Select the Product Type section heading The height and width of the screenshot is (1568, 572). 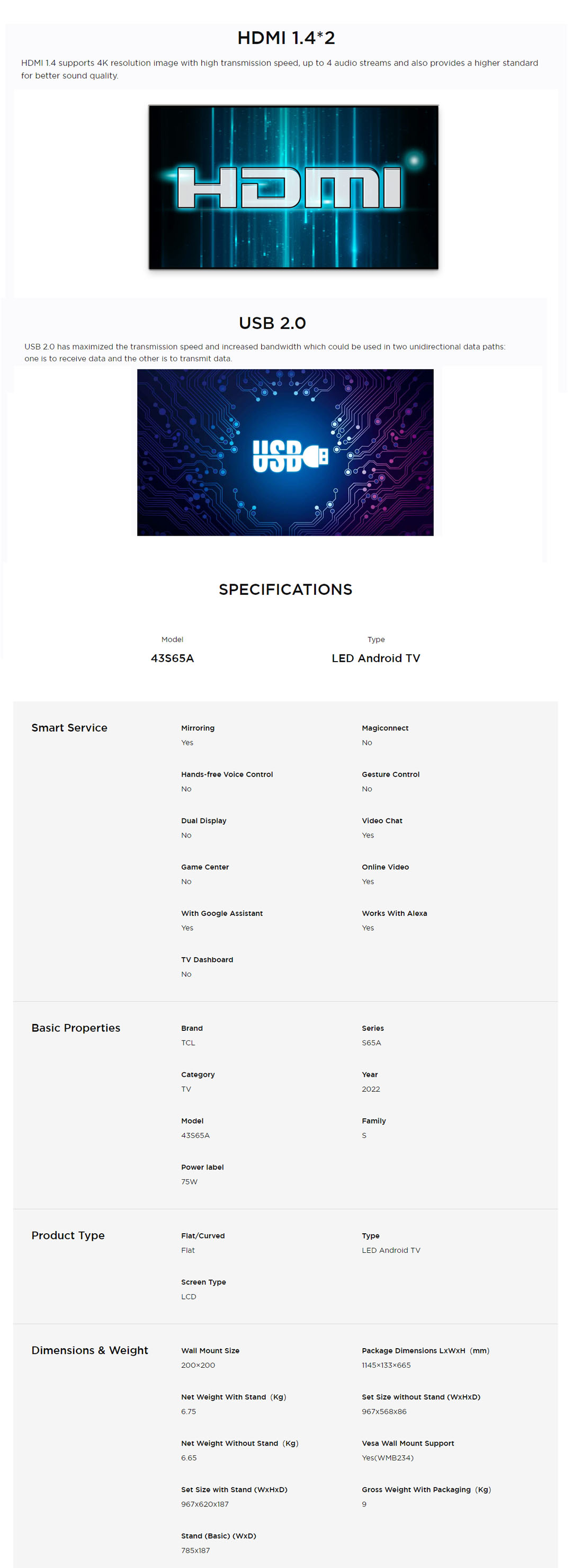pyautogui.click(x=68, y=1235)
